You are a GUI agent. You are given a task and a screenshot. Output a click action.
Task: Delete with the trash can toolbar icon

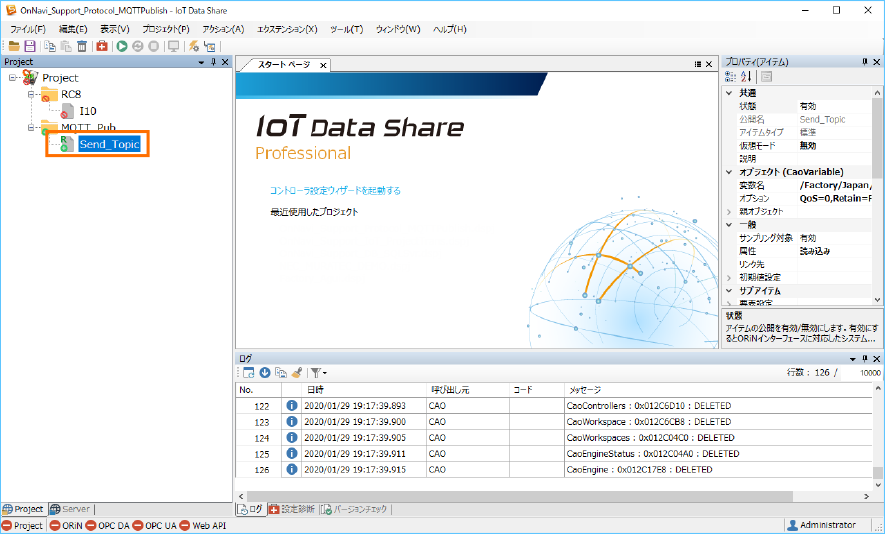tap(82, 46)
